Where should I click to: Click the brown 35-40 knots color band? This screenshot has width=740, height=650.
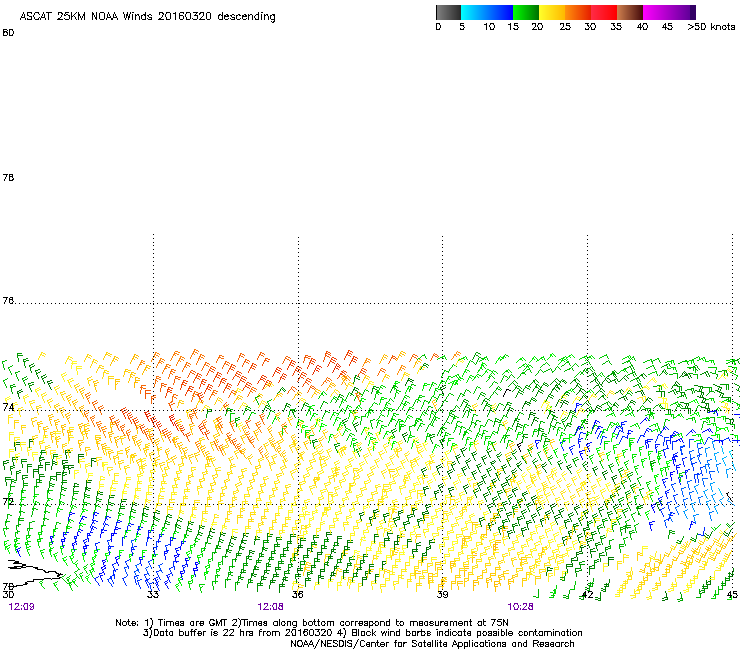(630, 12)
